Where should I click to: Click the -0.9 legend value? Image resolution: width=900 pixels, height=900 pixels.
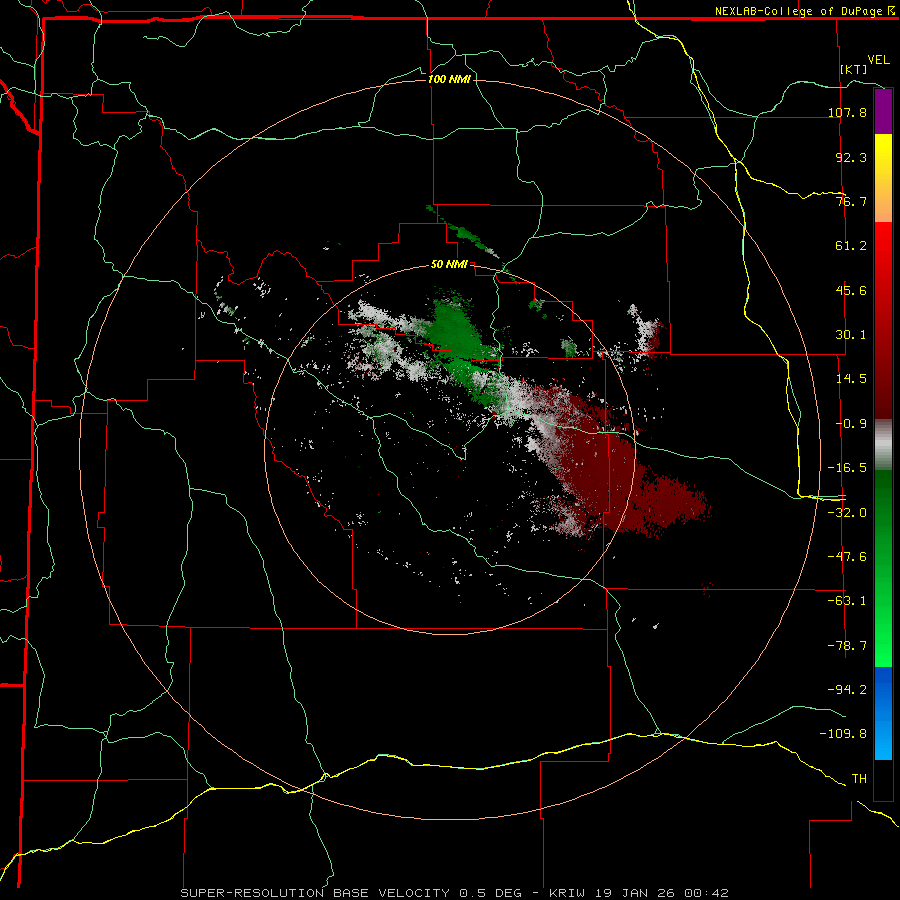(x=851, y=424)
